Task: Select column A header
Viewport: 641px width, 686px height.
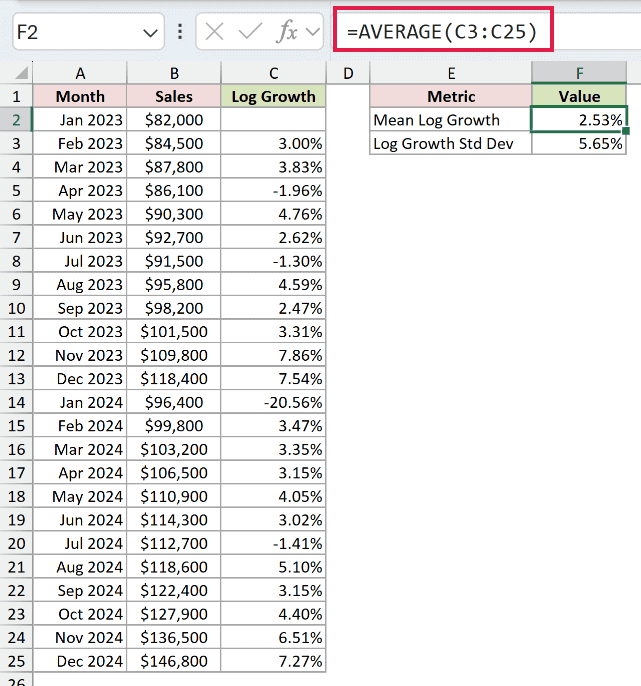Action: click(80, 73)
